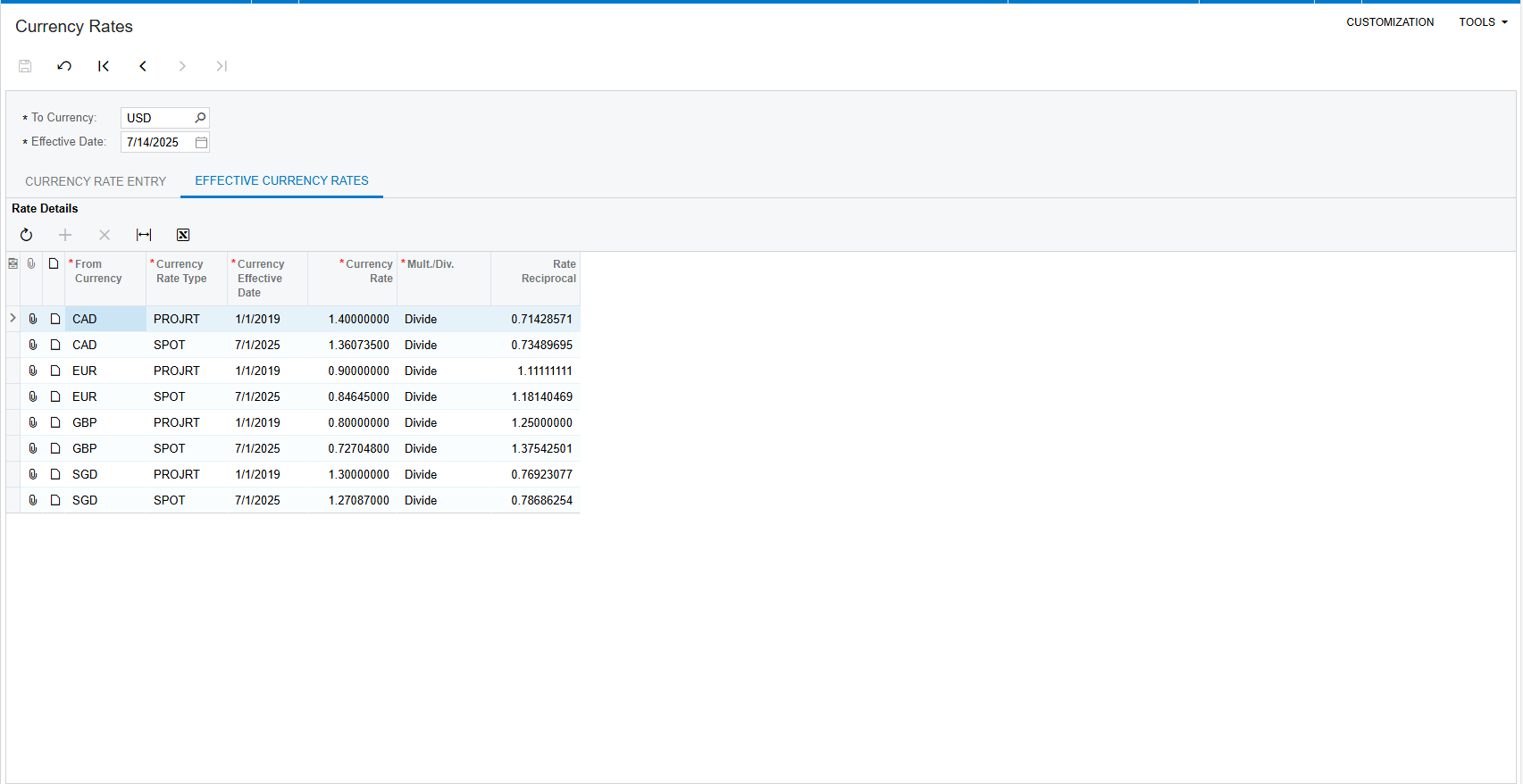
Task: Click the Currency Rates page title
Action: (74, 27)
